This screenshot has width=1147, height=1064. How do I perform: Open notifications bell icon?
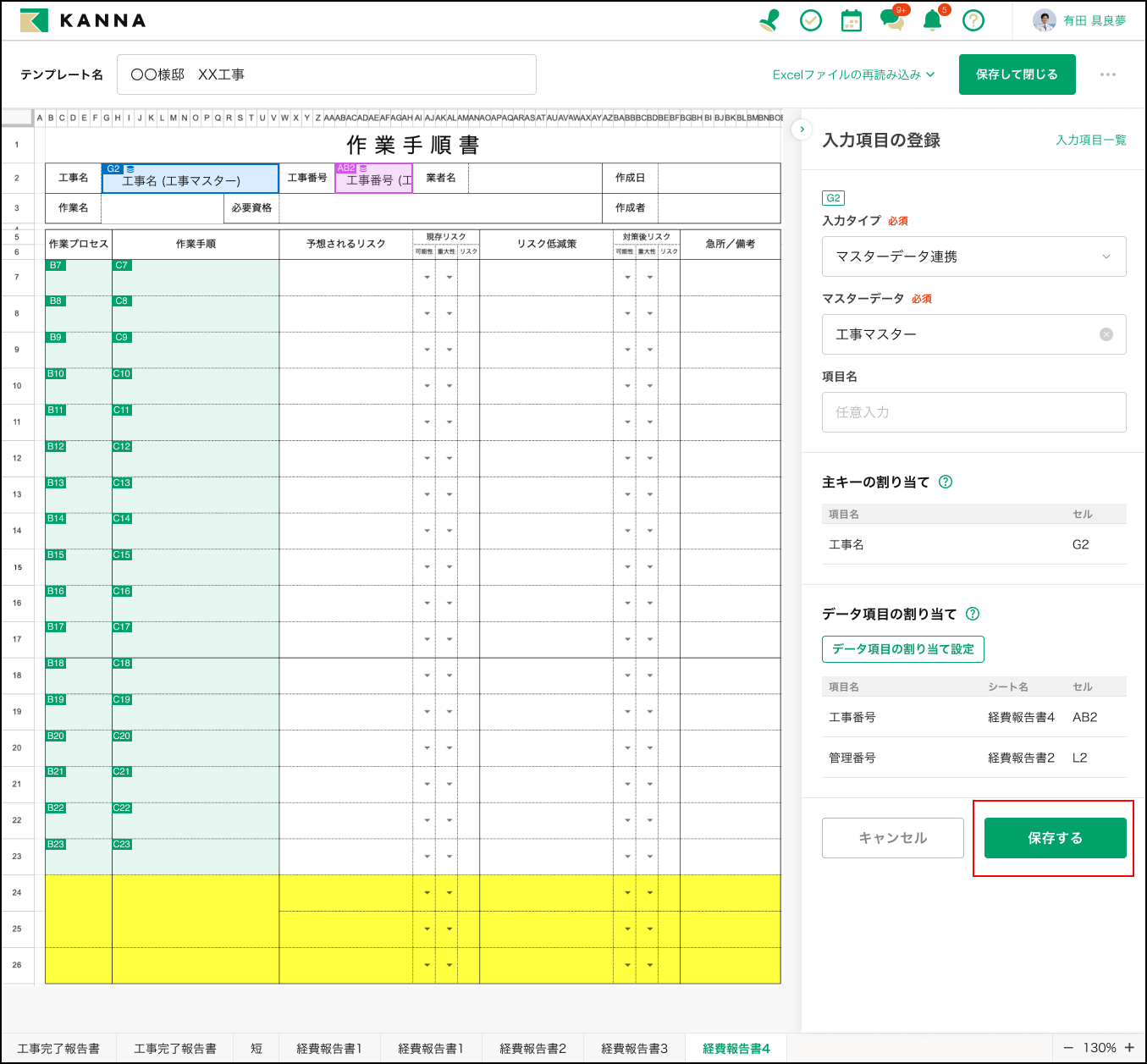coord(933,20)
